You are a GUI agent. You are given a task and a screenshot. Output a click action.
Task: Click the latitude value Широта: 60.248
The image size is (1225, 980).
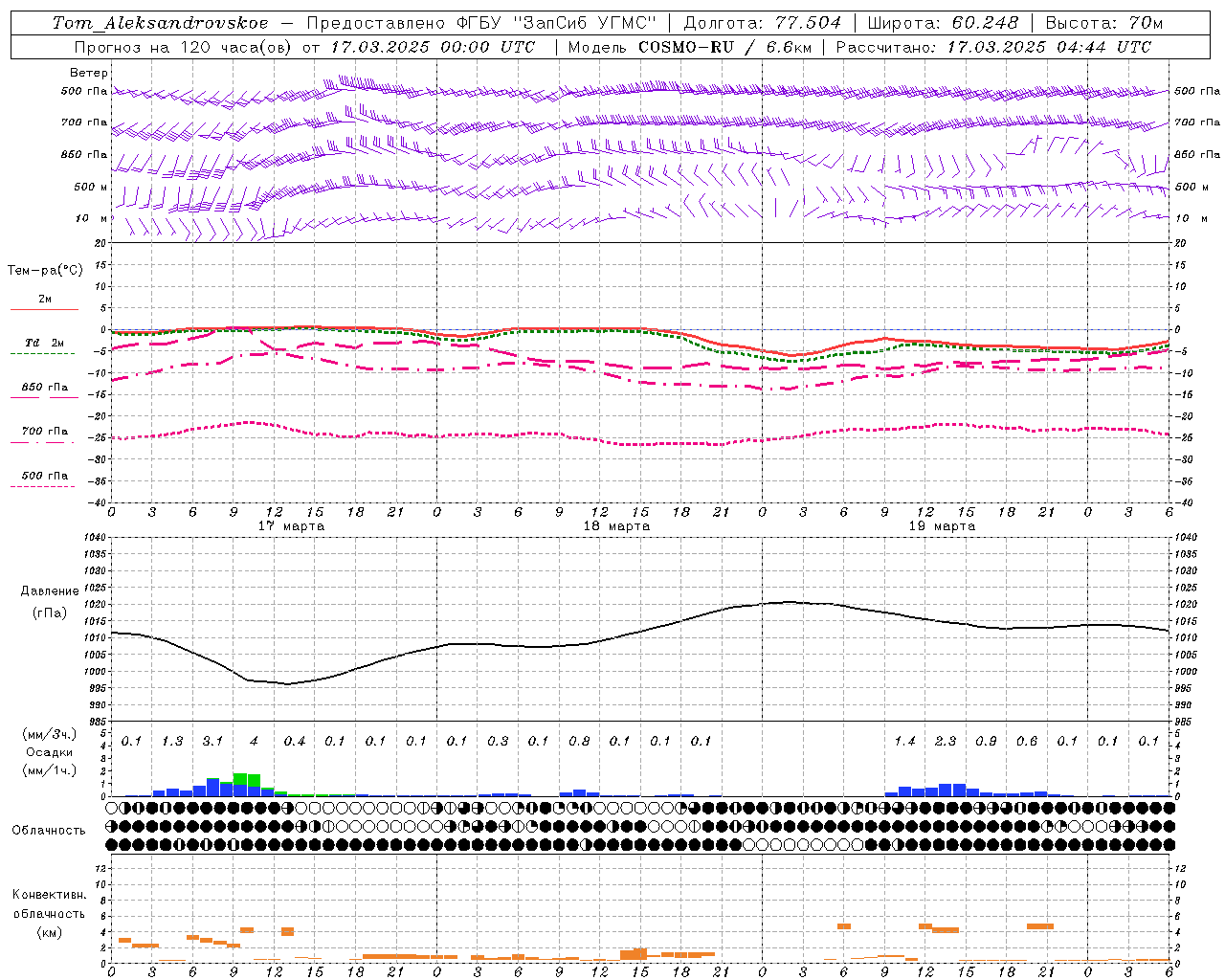(x=943, y=23)
